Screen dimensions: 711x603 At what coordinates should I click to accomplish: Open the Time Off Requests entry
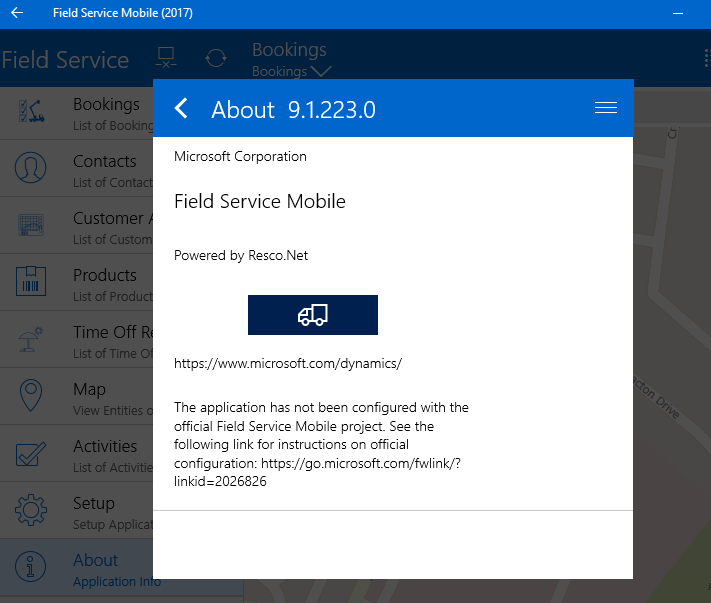[x=77, y=339]
